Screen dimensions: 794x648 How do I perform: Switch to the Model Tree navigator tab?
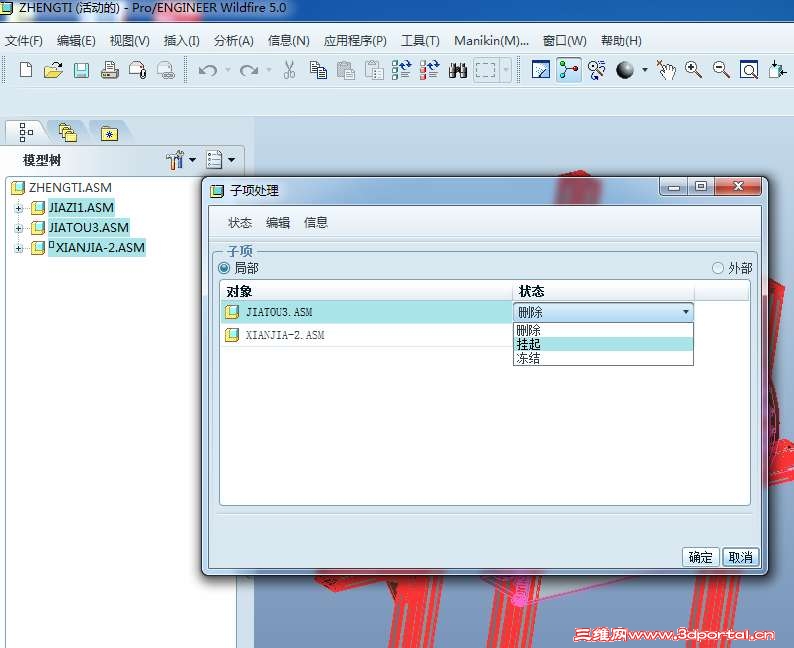click(25, 133)
